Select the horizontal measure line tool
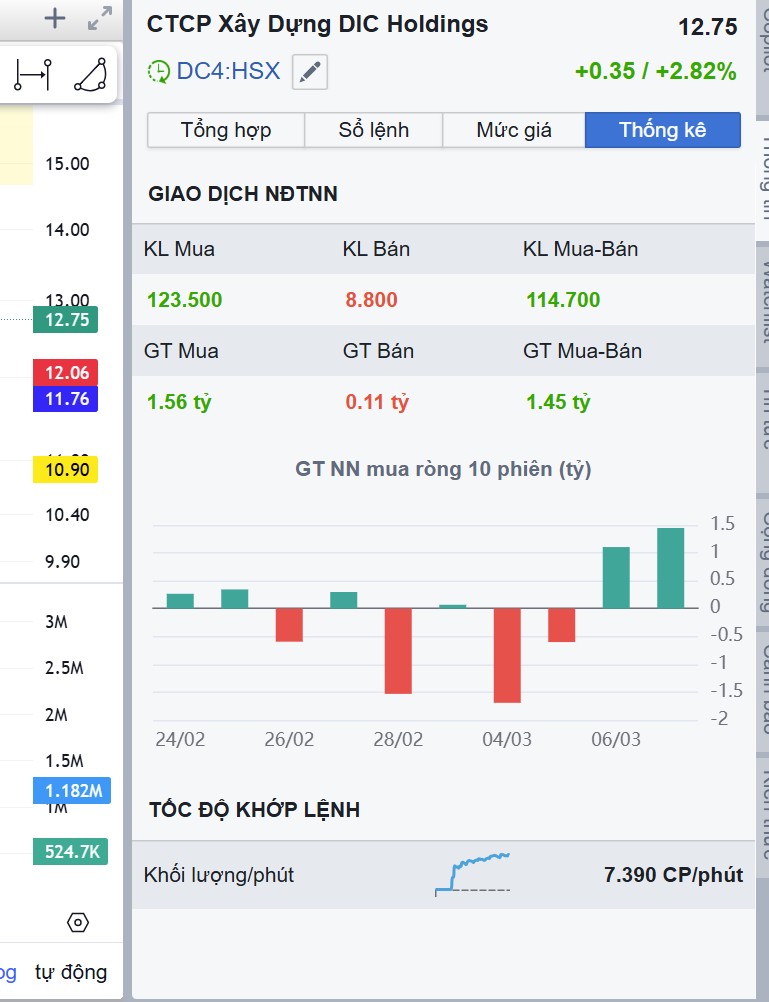This screenshot has width=769, height=1002. coord(33,74)
